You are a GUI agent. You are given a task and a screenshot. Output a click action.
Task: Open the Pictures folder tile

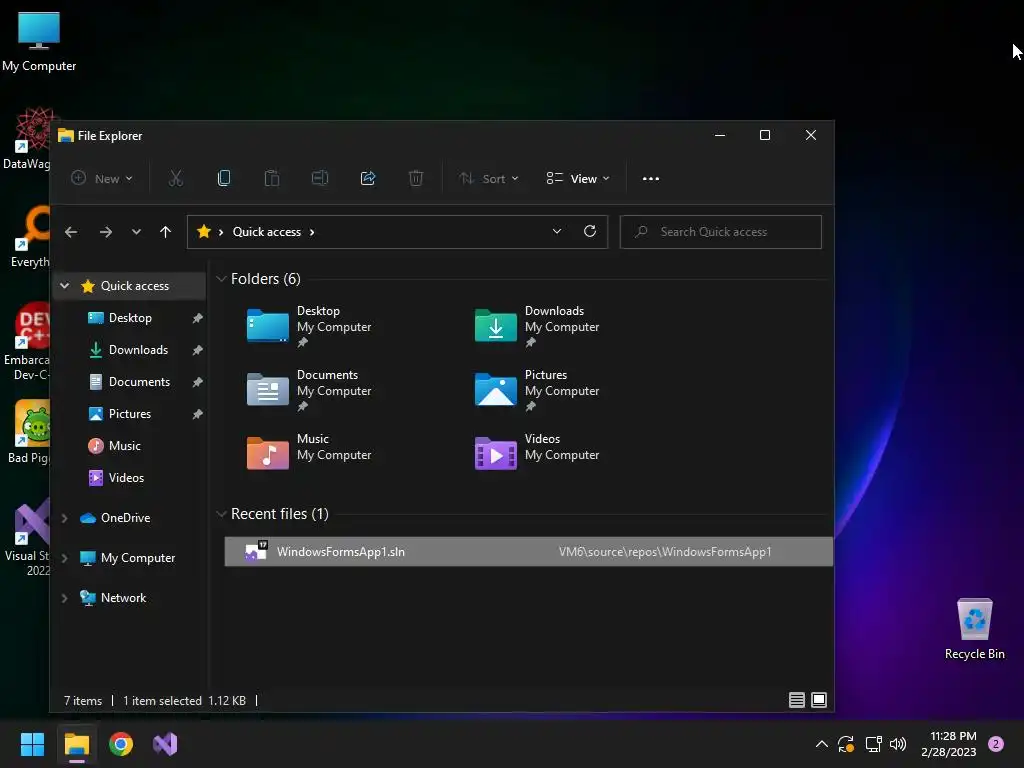[537, 390]
